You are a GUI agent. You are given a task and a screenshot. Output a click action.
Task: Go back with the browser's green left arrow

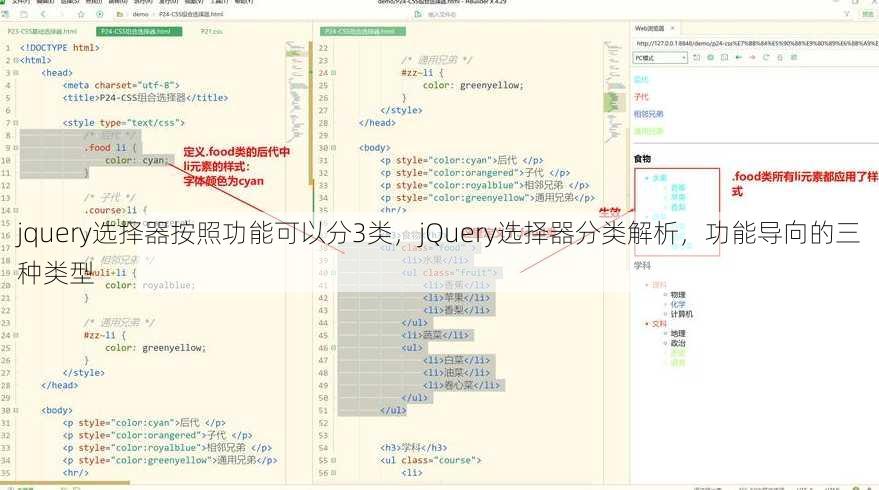tap(738, 58)
